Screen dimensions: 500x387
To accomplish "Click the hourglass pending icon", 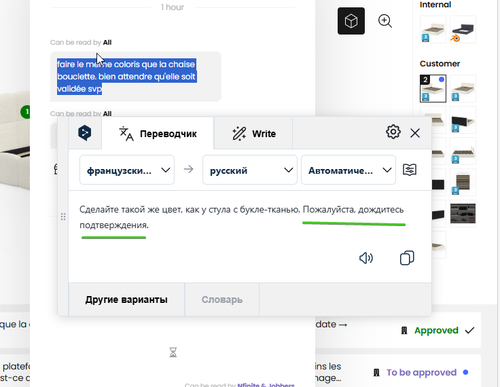I will coord(173,352).
